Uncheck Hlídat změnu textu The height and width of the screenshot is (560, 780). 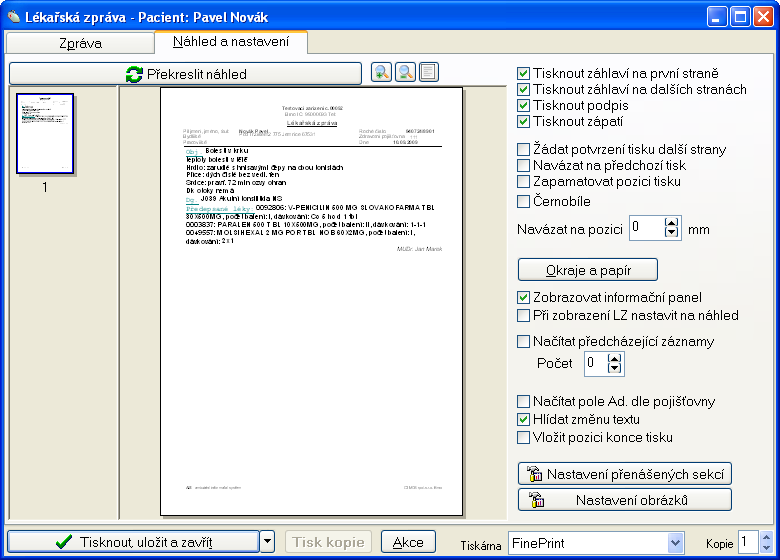[523, 419]
